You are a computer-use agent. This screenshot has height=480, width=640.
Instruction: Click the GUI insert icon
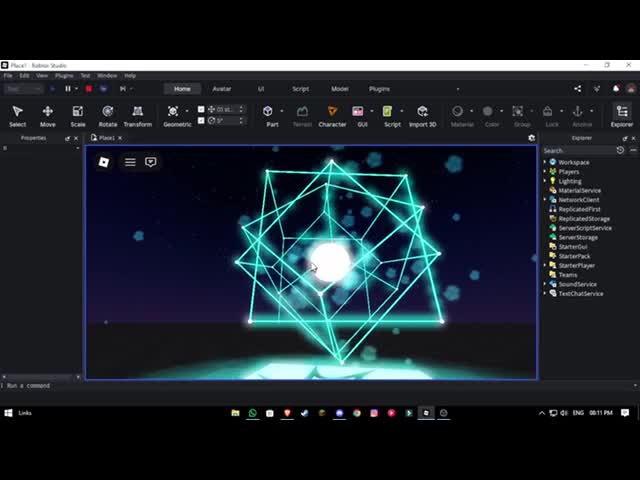pyautogui.click(x=358, y=111)
